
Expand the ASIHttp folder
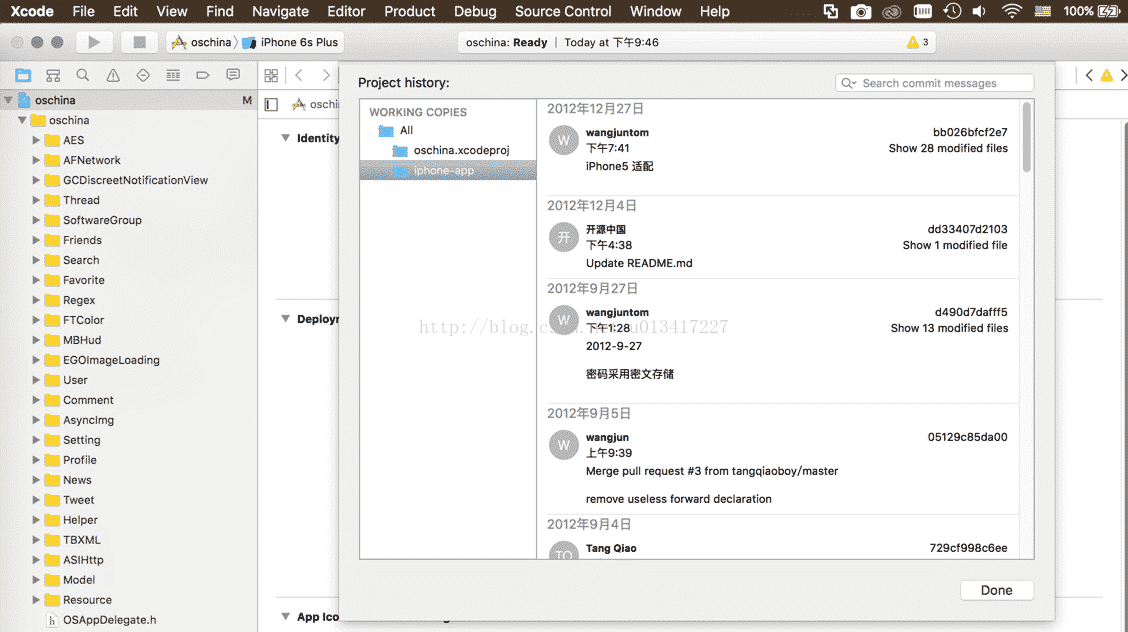36,560
